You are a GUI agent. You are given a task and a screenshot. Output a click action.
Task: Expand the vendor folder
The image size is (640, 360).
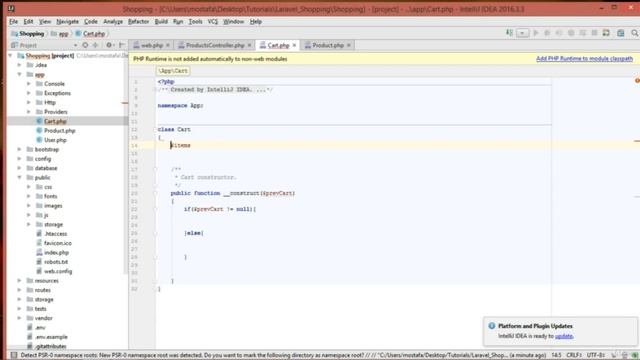pyautogui.click(x=19, y=318)
